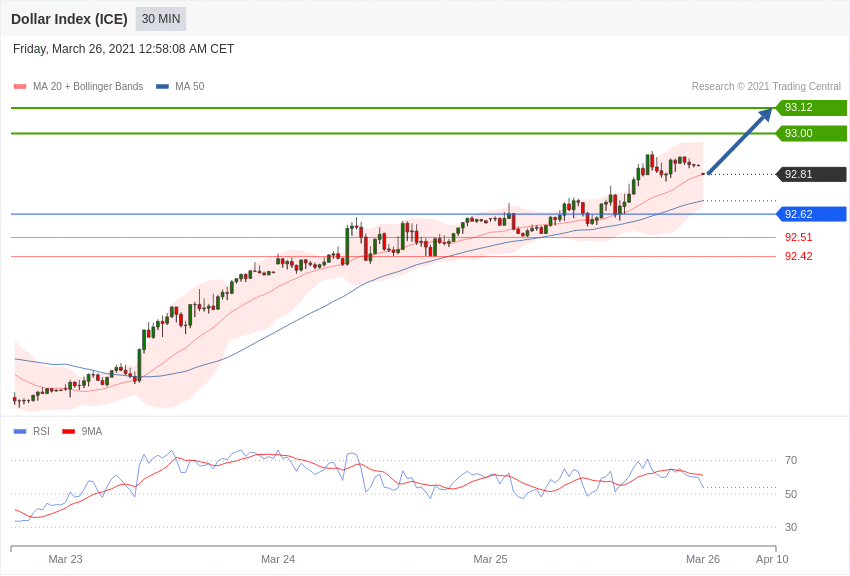Click the blue upward forecast arrow
The image size is (850, 576).
click(739, 142)
